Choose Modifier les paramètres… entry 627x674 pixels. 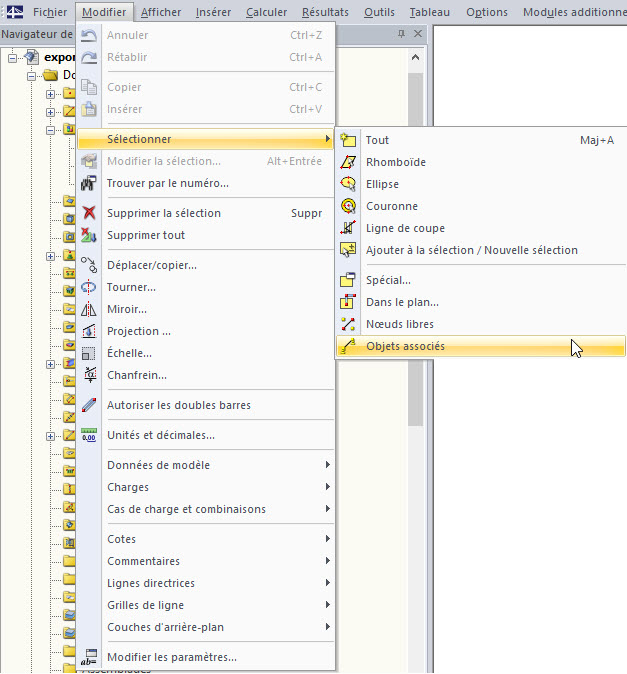(x=205, y=657)
